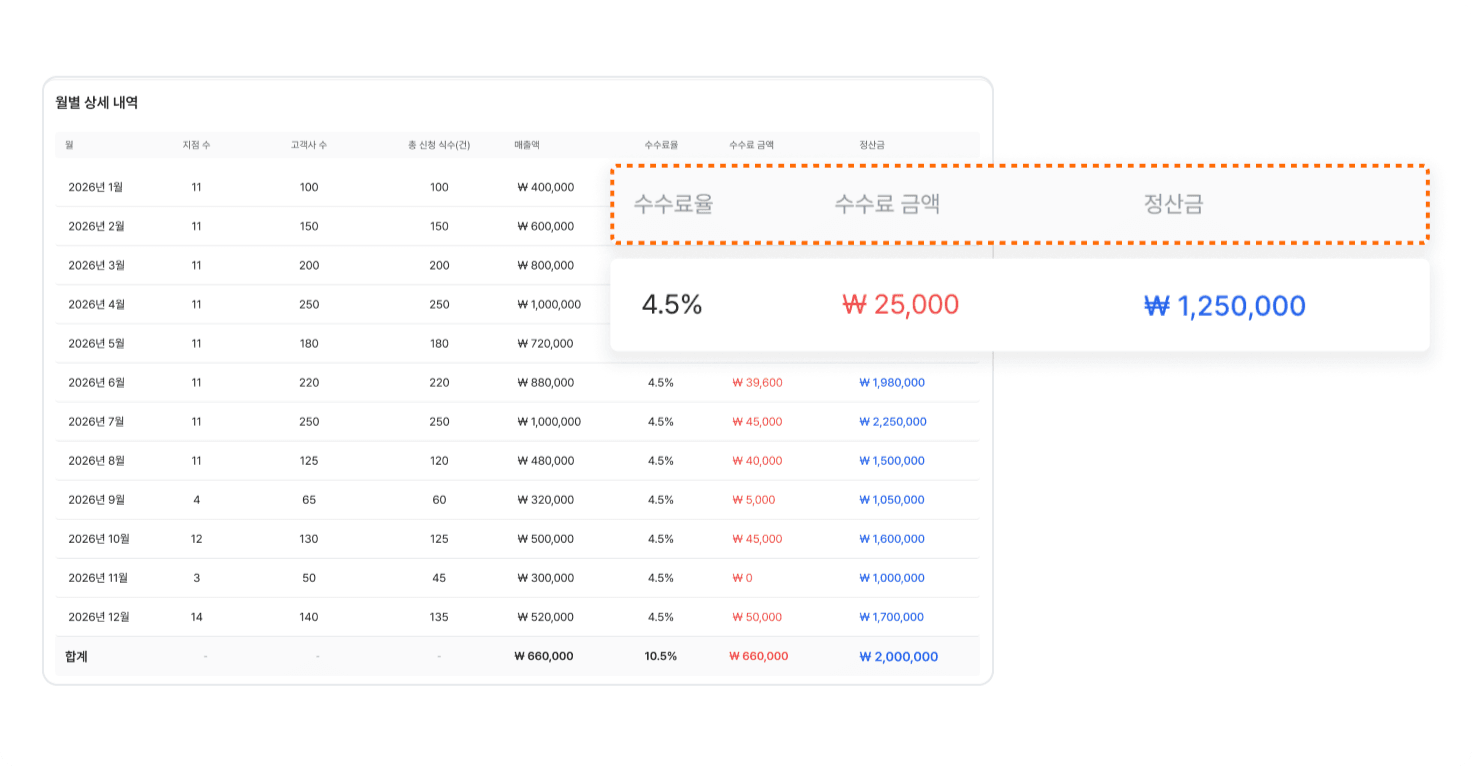Select the 2026년 2월 row label
This screenshot has width=1472, height=768.
(x=96, y=226)
